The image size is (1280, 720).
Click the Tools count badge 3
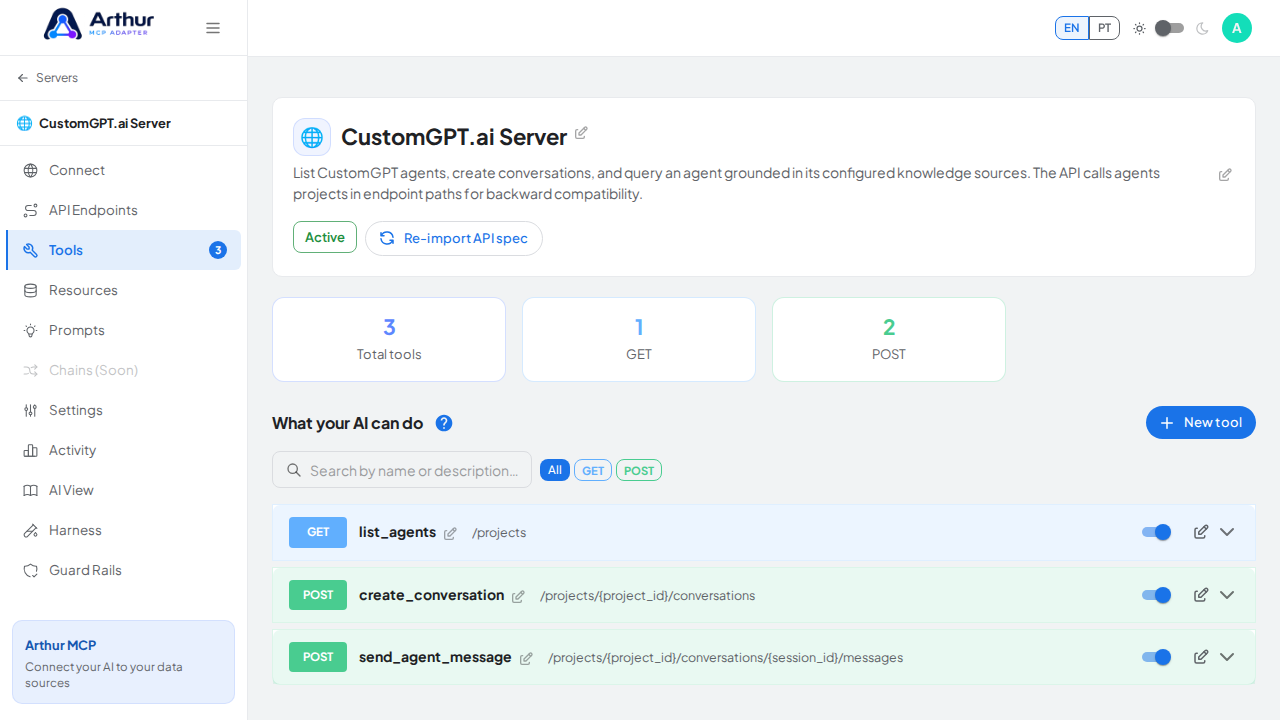218,250
